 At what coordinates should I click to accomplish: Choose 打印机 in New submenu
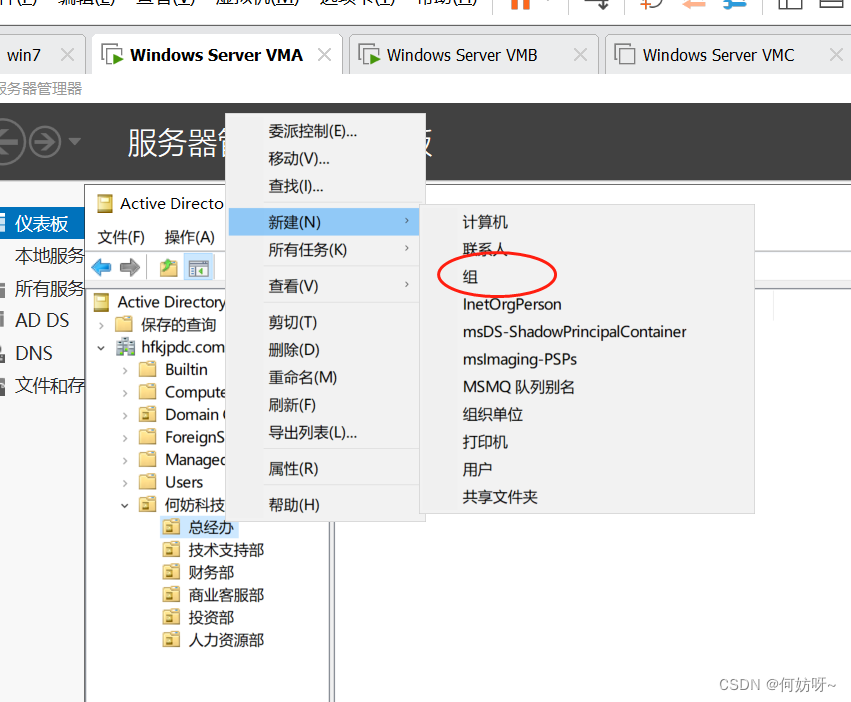[x=485, y=442]
